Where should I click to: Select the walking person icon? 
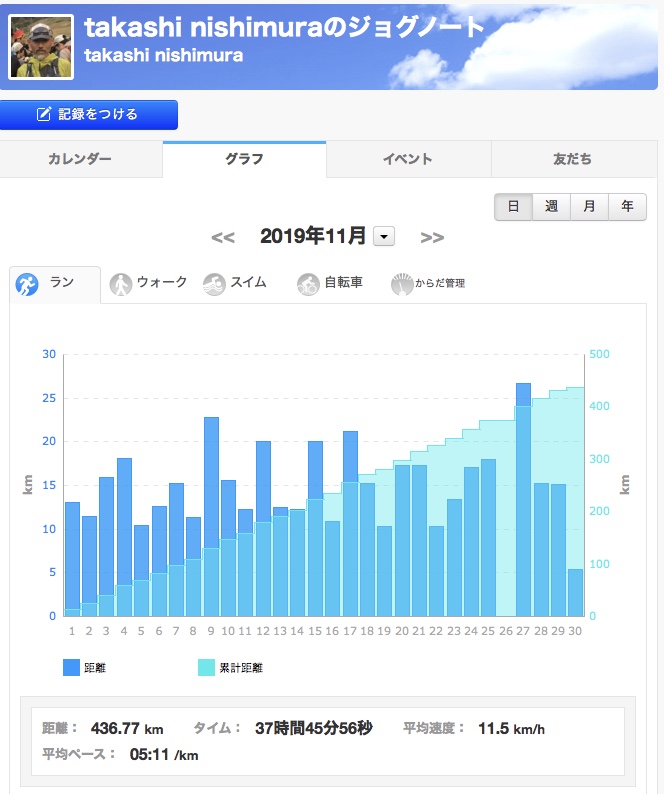tap(121, 284)
